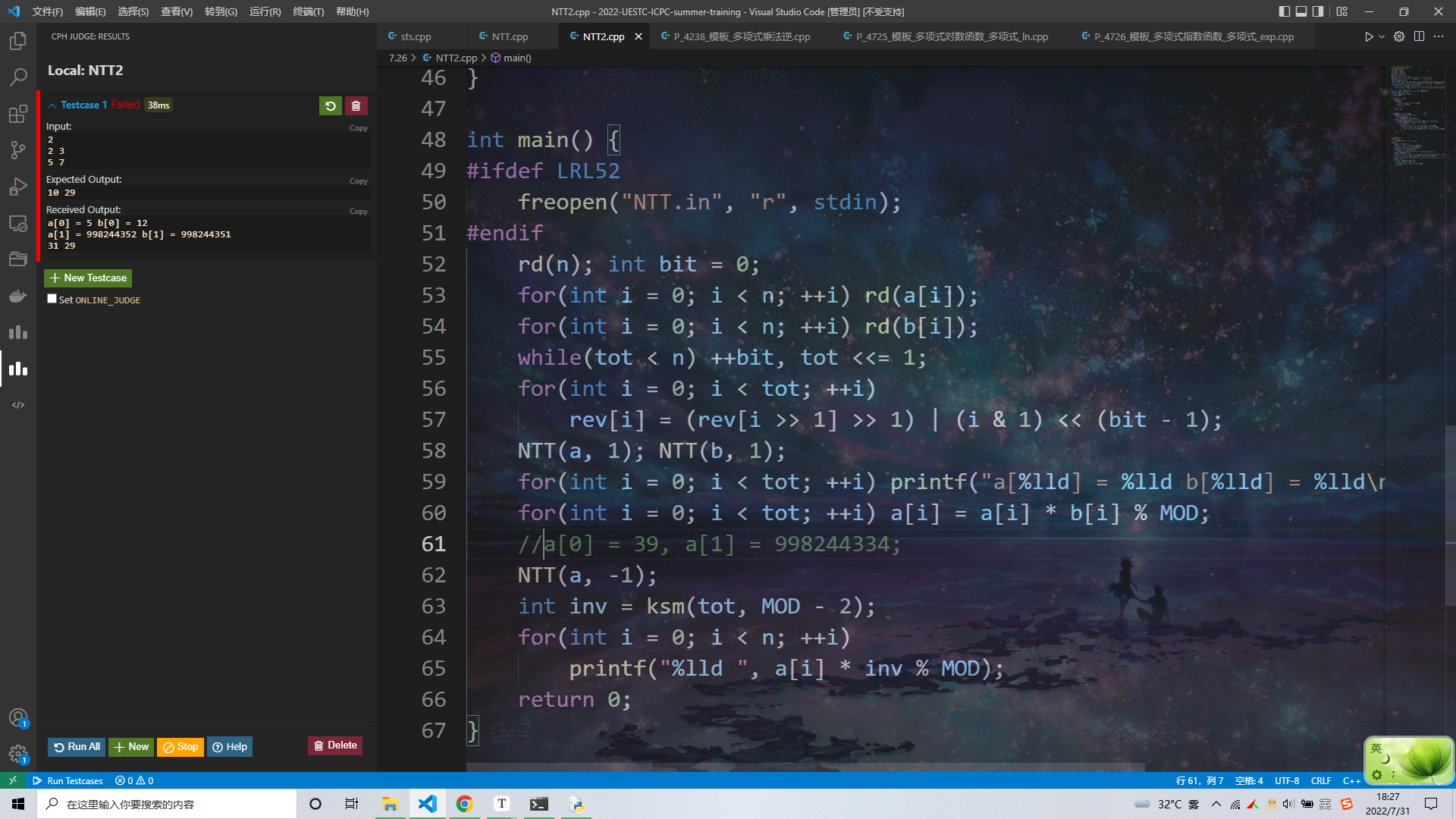Open the Explorer view in activity bar
This screenshot has width=1456, height=819.
coord(18,41)
